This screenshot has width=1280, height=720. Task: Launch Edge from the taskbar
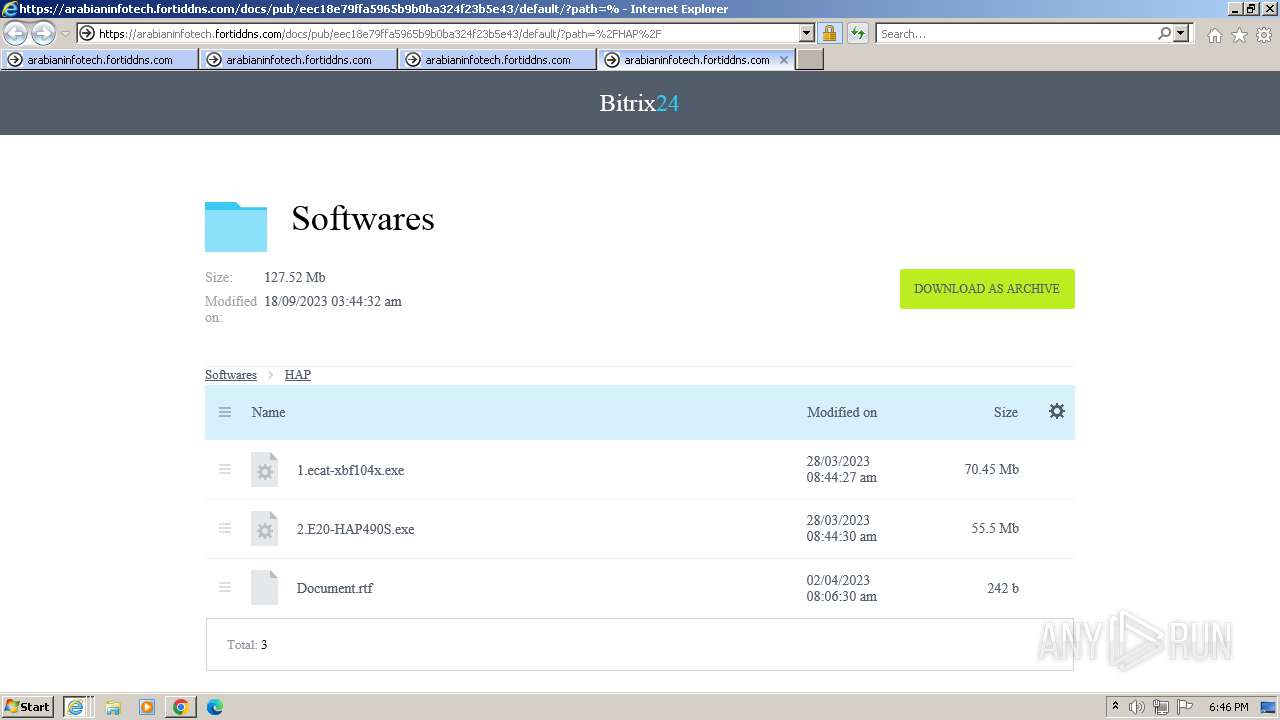pos(214,707)
